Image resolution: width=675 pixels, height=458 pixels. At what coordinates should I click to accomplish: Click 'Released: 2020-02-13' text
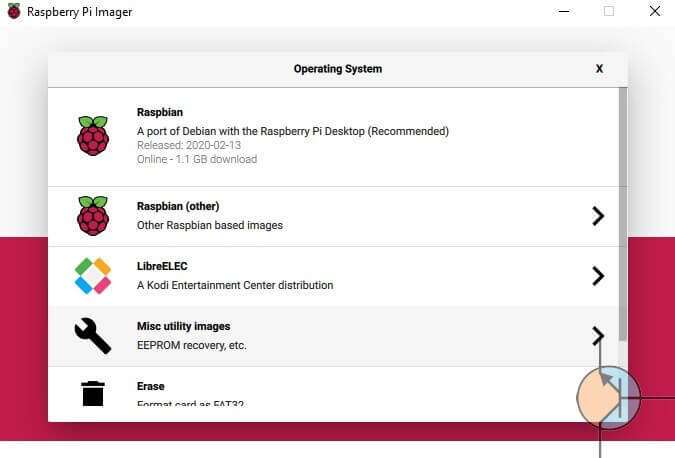coord(189,145)
